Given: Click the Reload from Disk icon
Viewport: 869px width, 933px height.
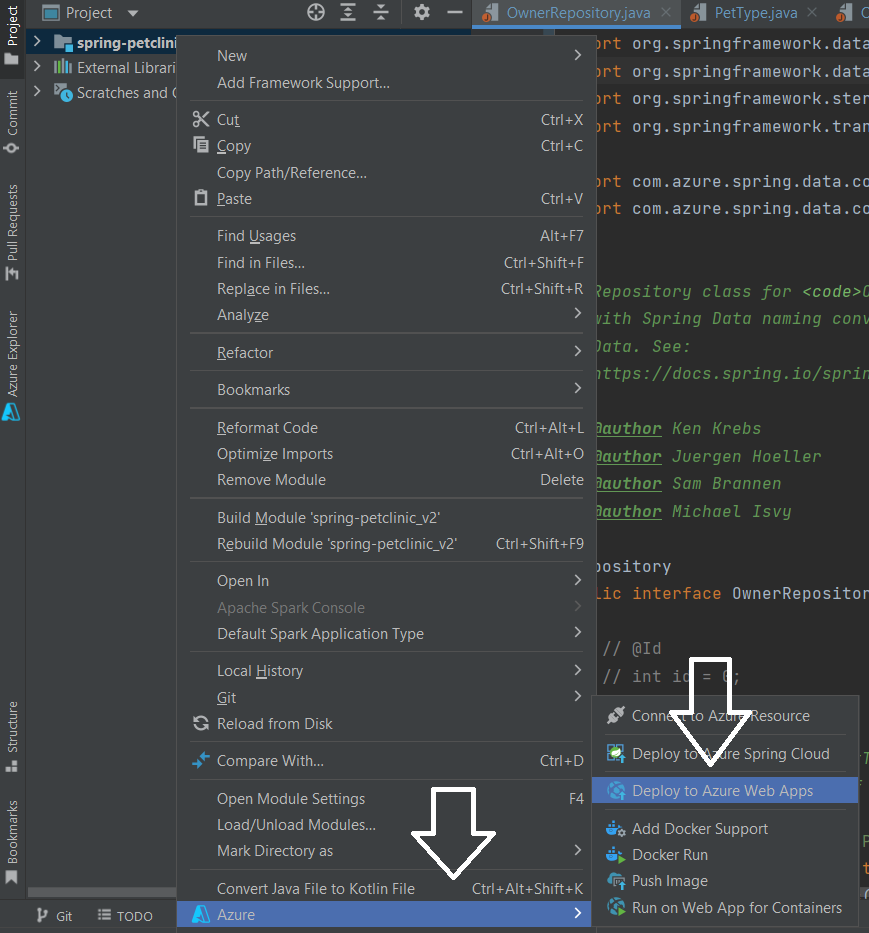Looking at the screenshot, I should [x=201, y=724].
